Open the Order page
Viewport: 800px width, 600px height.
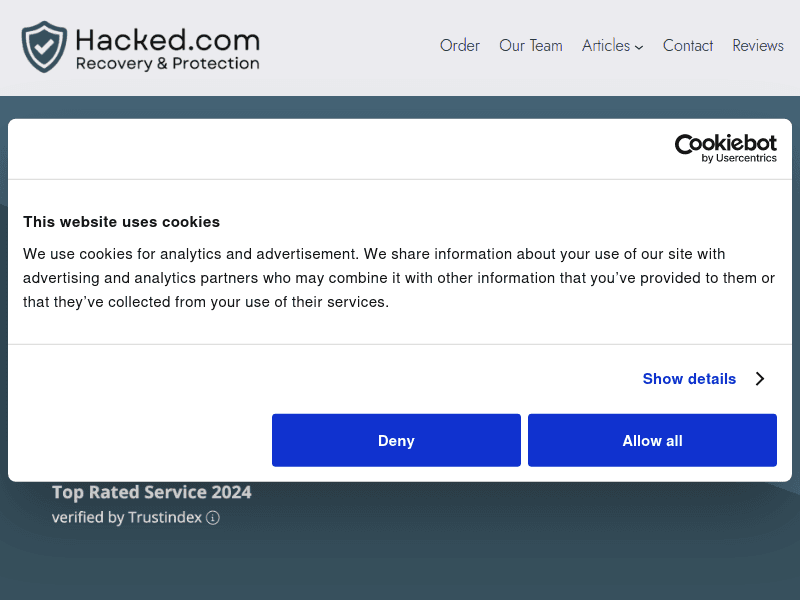[460, 46]
